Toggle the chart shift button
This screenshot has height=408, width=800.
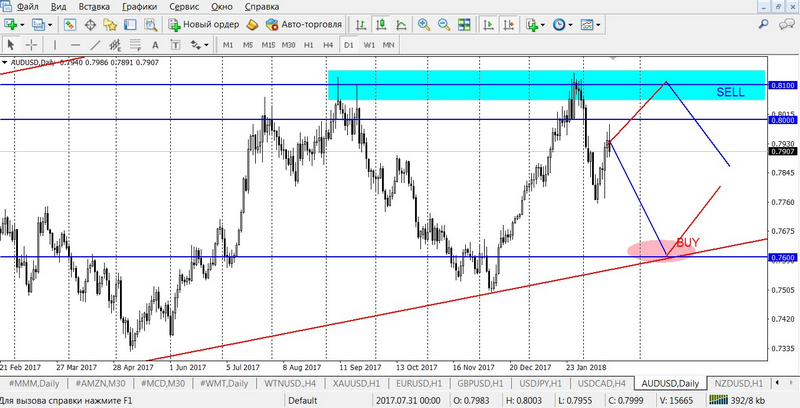[509, 24]
